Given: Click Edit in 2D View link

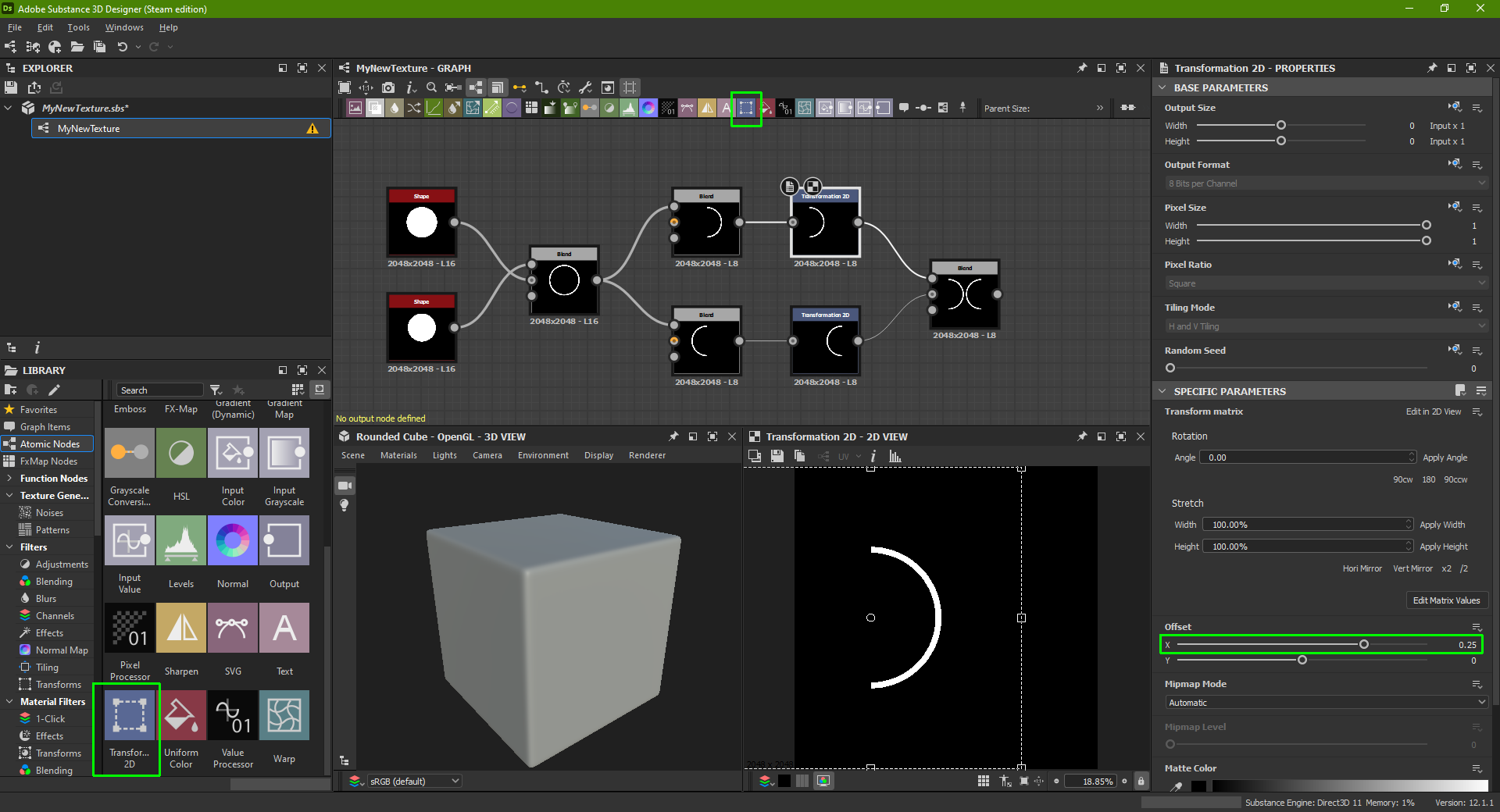Looking at the screenshot, I should tap(1433, 411).
